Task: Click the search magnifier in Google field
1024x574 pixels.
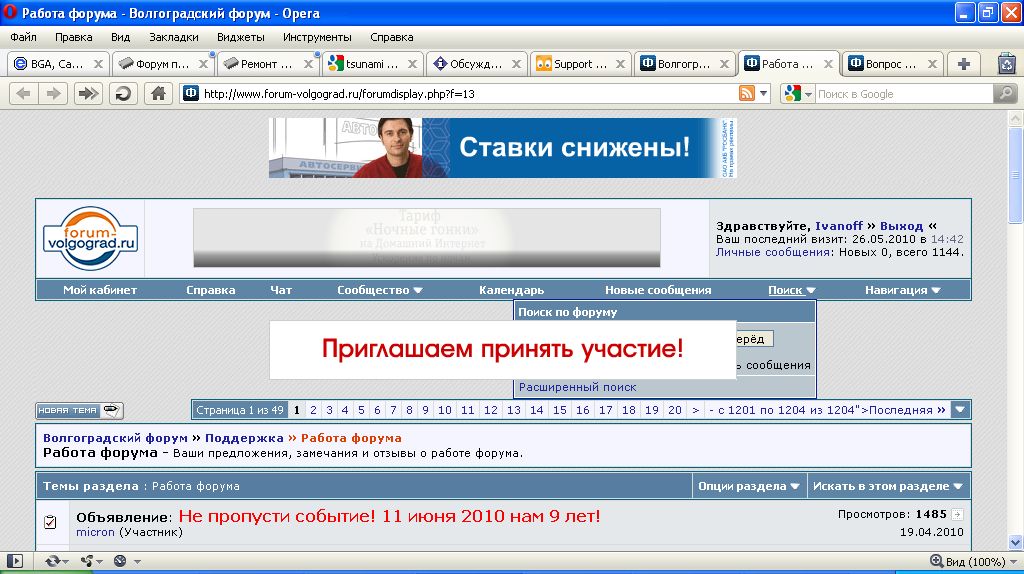Action: pyautogui.click(x=1004, y=93)
